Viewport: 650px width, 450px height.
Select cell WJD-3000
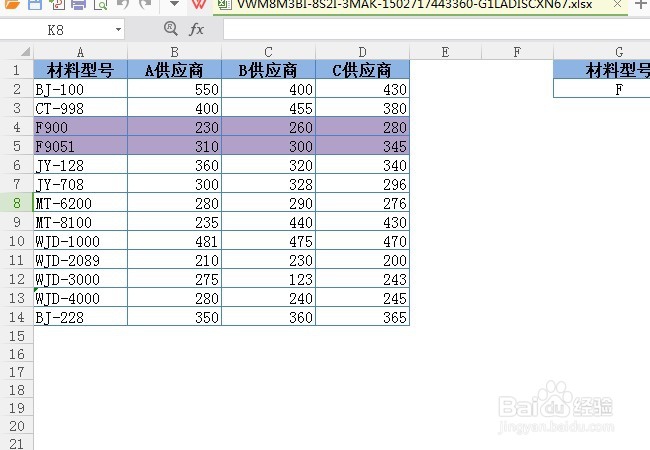(x=80, y=279)
